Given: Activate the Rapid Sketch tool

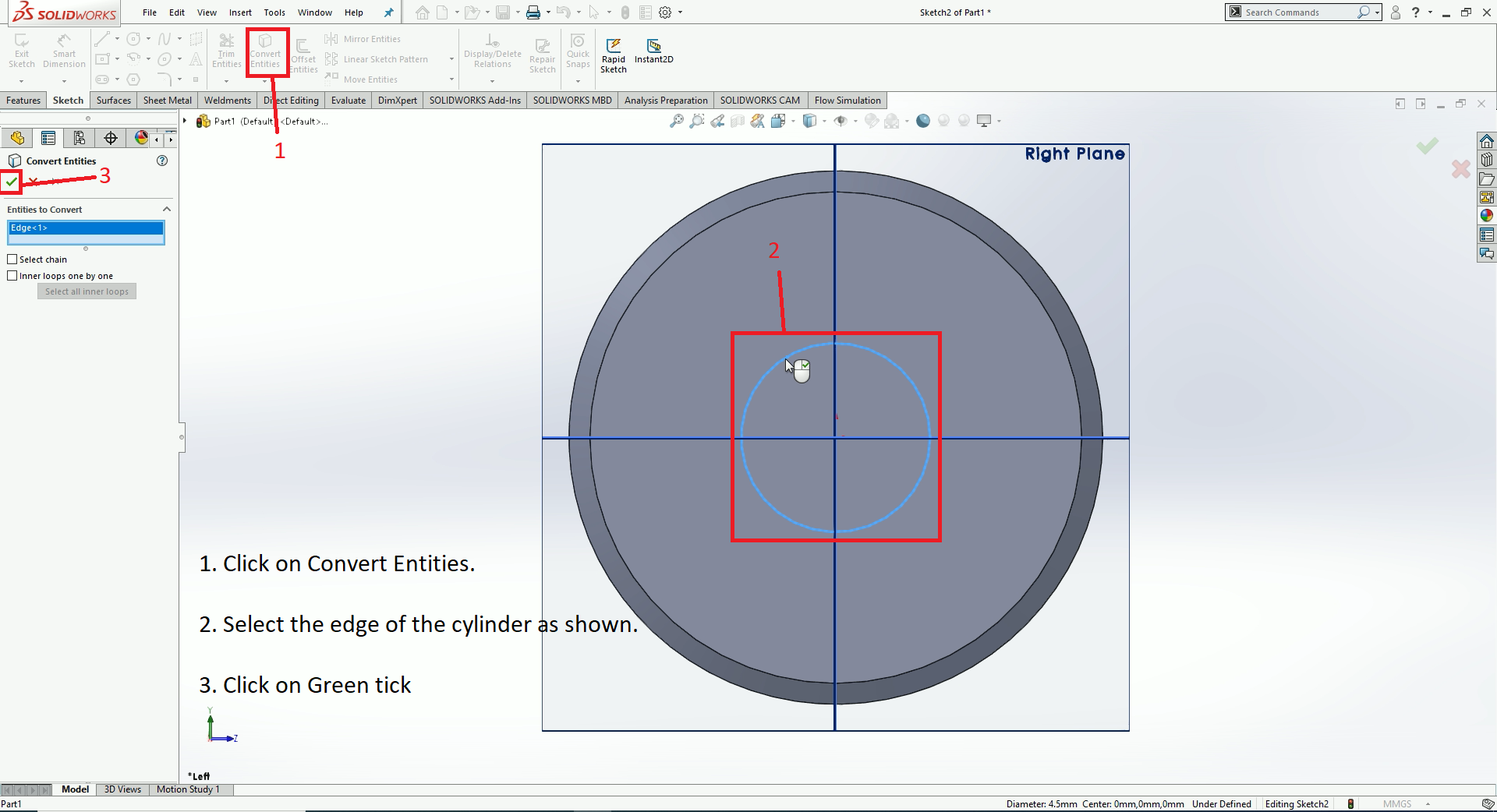Looking at the screenshot, I should coord(614,56).
